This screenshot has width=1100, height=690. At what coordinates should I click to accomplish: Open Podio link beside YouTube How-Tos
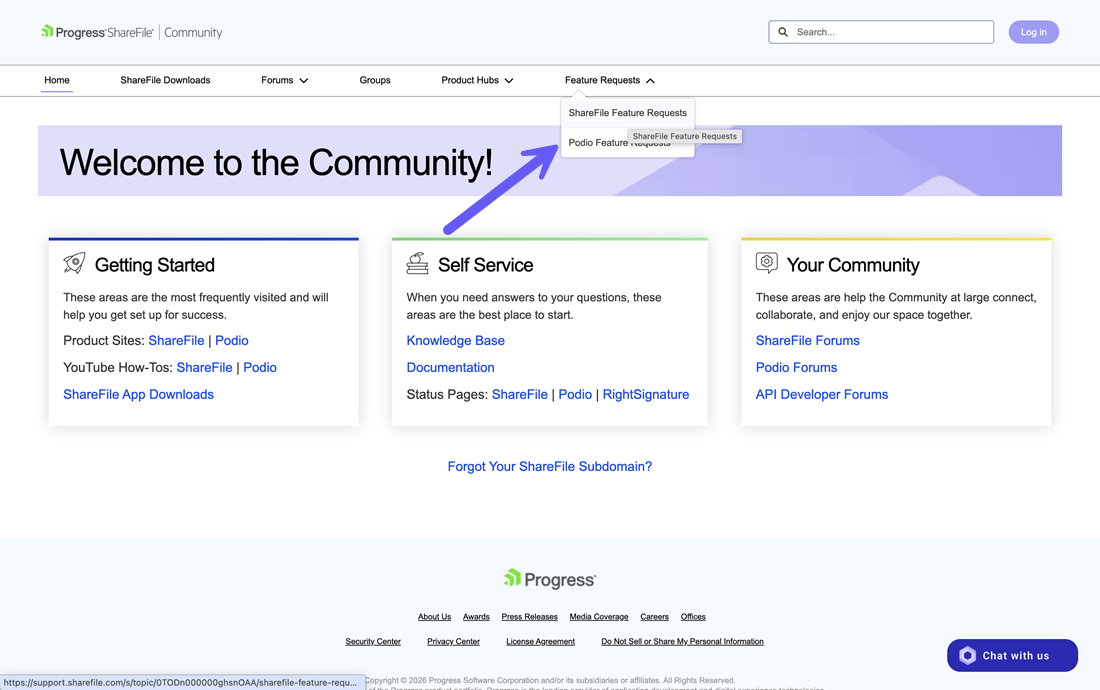pyautogui.click(x=260, y=367)
